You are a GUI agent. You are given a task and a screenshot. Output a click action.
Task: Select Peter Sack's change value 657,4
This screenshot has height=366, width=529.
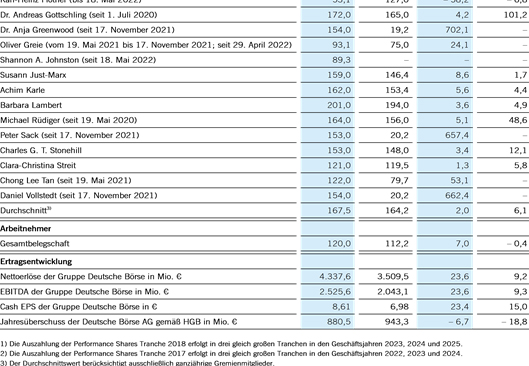click(457, 135)
